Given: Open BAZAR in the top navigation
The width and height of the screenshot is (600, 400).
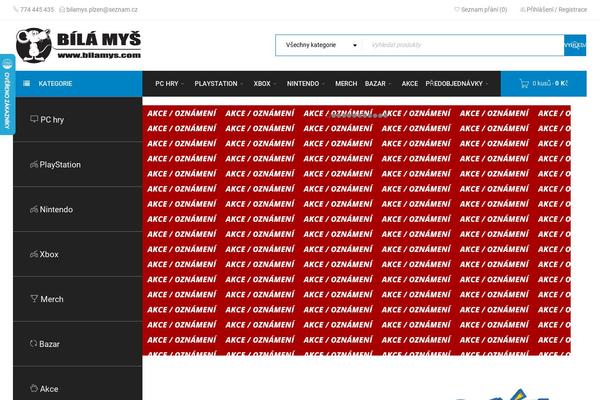Looking at the screenshot, I should 375,83.
